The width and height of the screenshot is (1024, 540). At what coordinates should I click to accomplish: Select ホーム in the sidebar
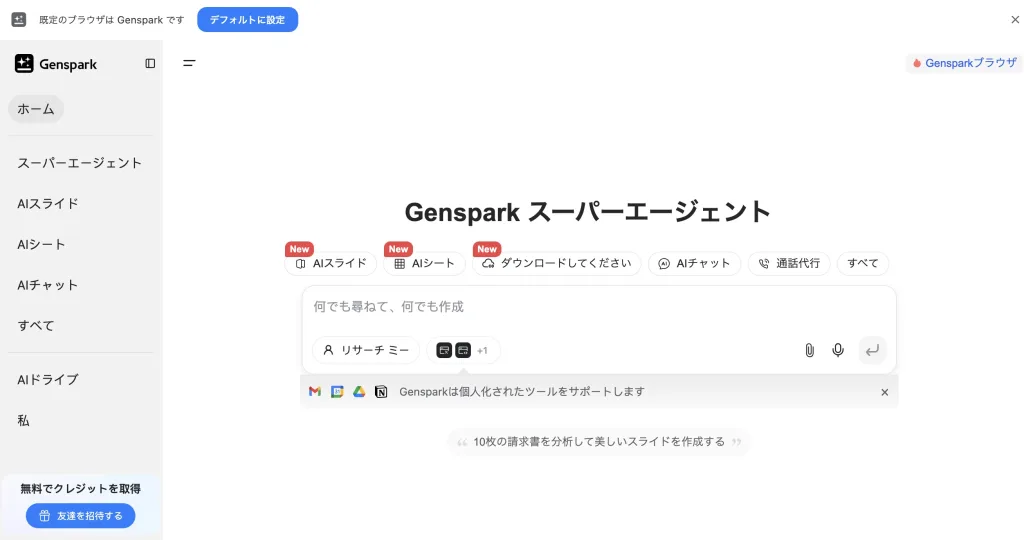coord(36,109)
